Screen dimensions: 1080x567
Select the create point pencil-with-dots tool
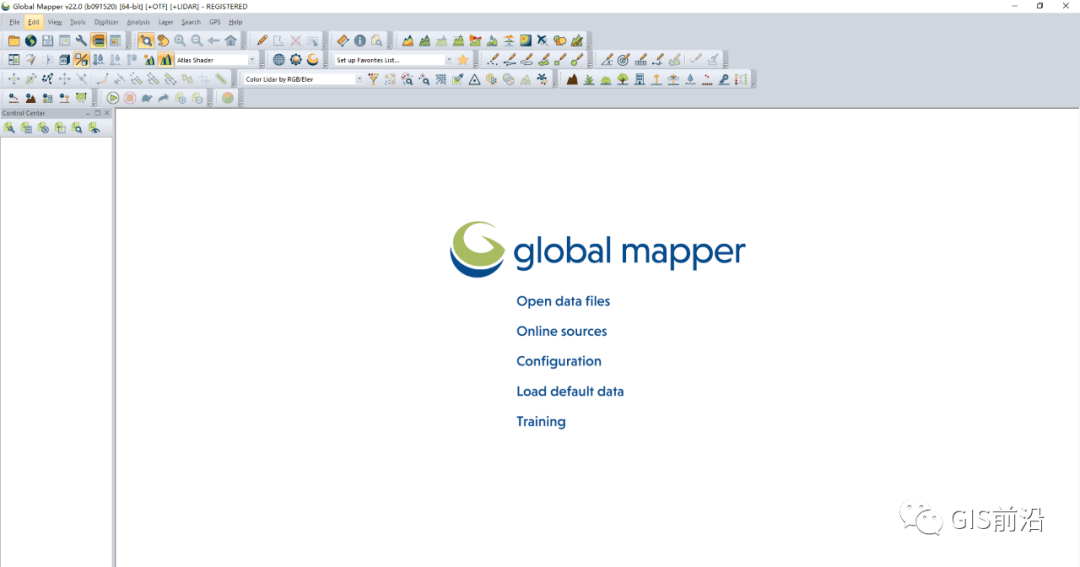point(492,60)
